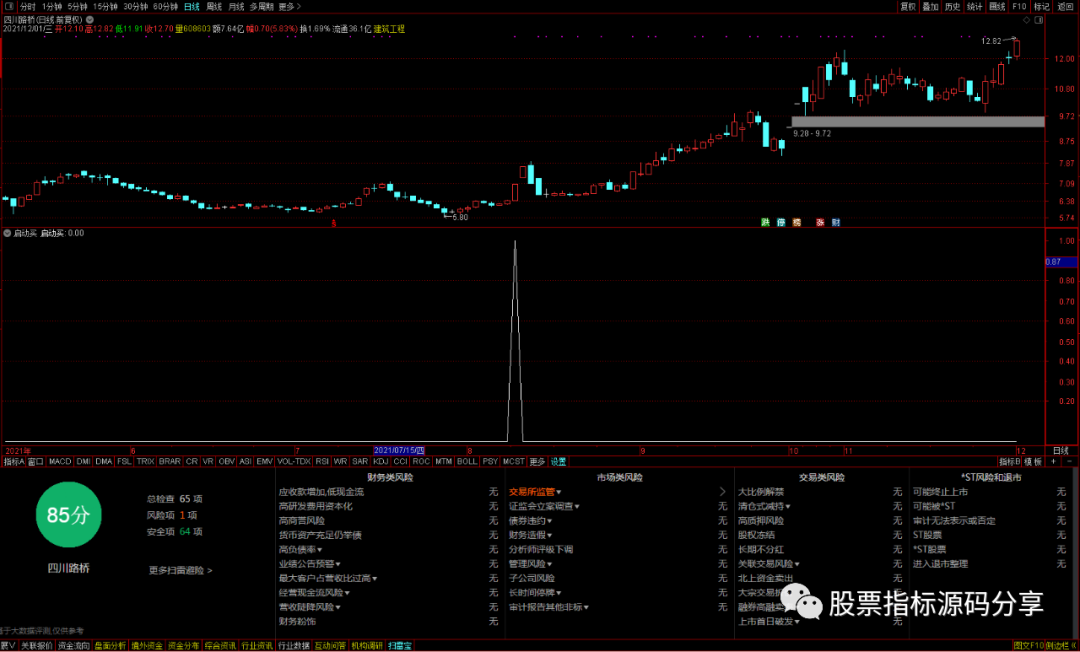
Task: Click the sidebar panel icon beside the diamond
Action: [x=1039, y=20]
